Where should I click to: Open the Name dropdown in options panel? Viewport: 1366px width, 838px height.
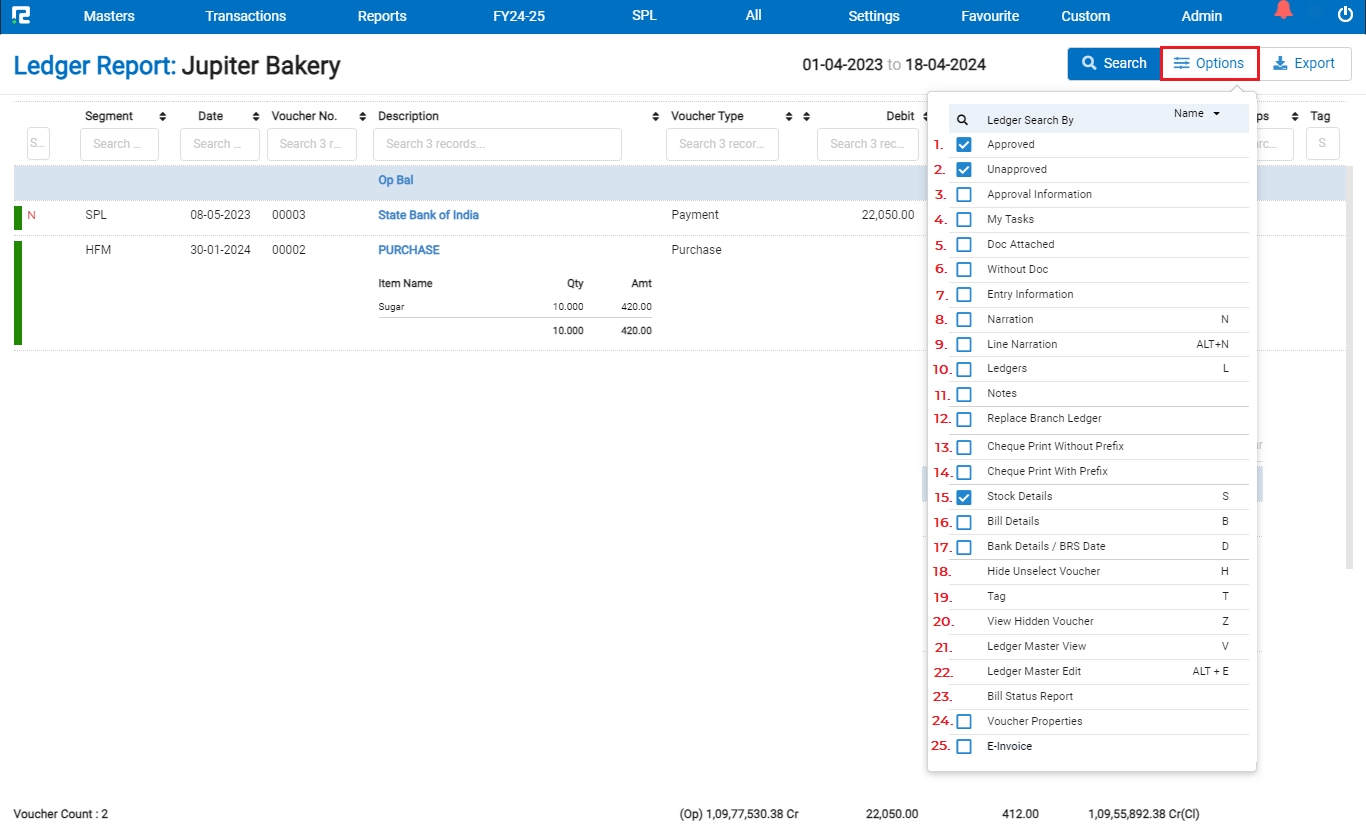pyautogui.click(x=1197, y=114)
